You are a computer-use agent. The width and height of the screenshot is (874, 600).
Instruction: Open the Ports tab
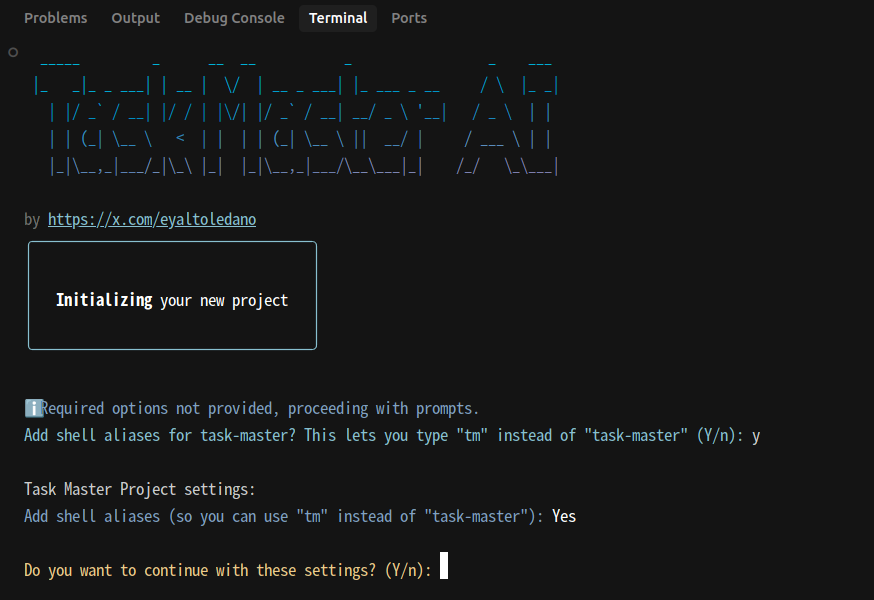(409, 18)
